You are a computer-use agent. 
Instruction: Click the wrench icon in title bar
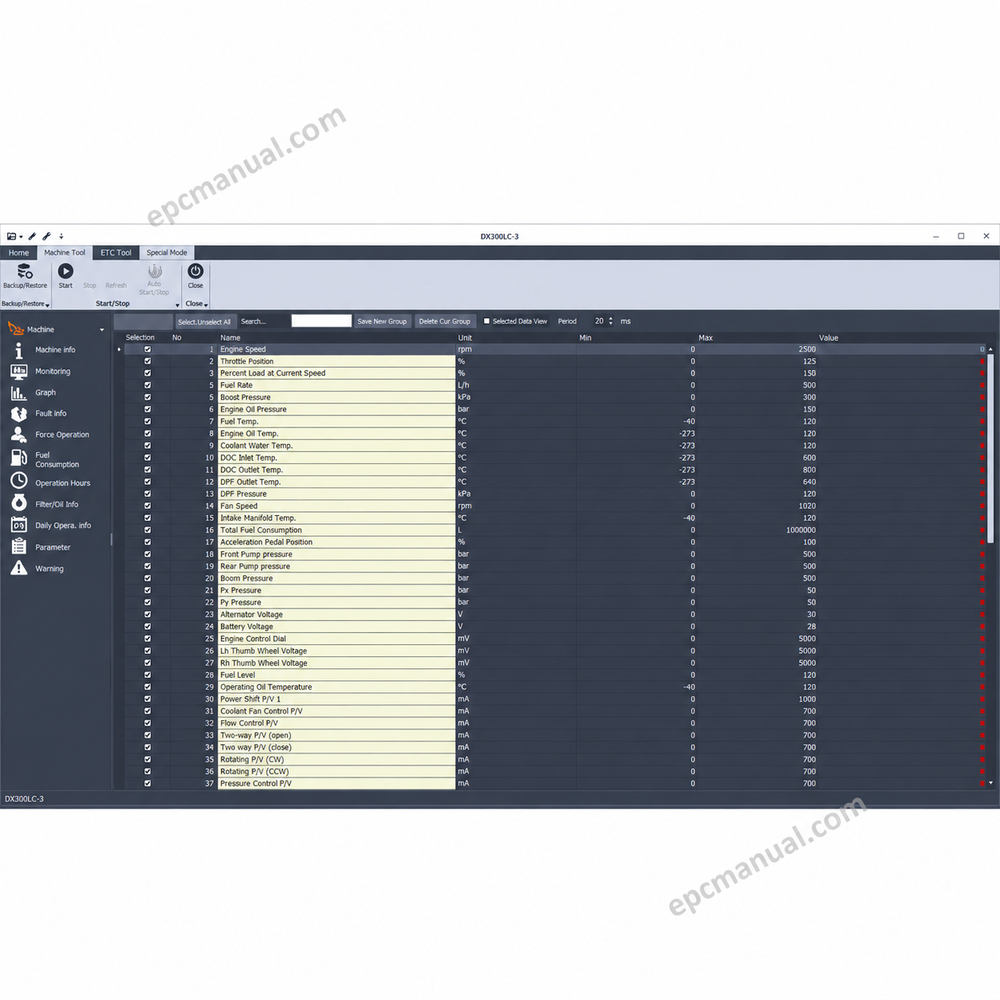pos(46,237)
